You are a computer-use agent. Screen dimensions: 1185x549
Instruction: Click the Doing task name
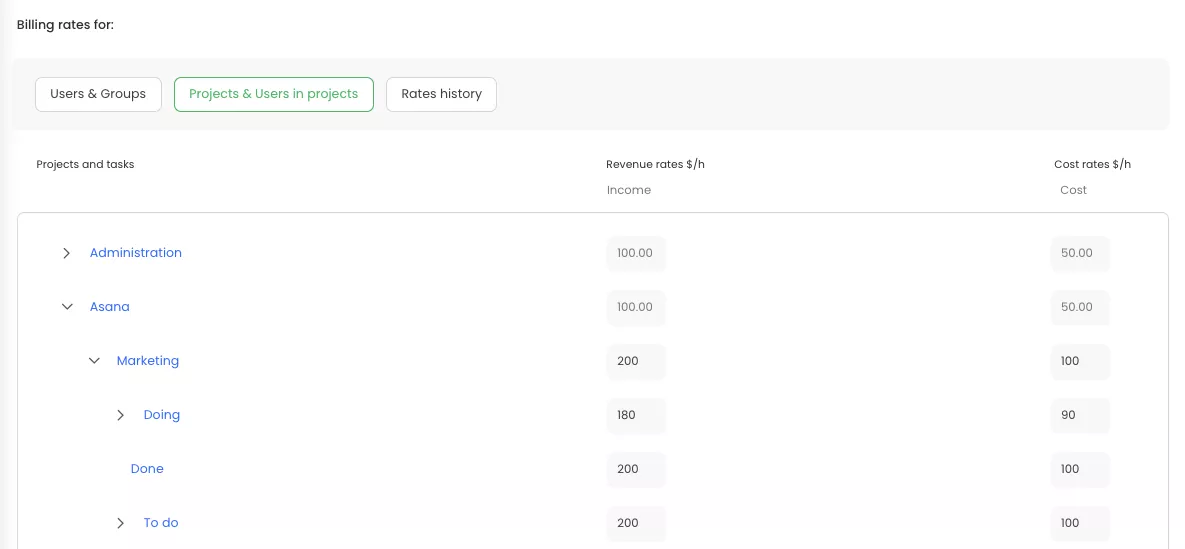162,415
